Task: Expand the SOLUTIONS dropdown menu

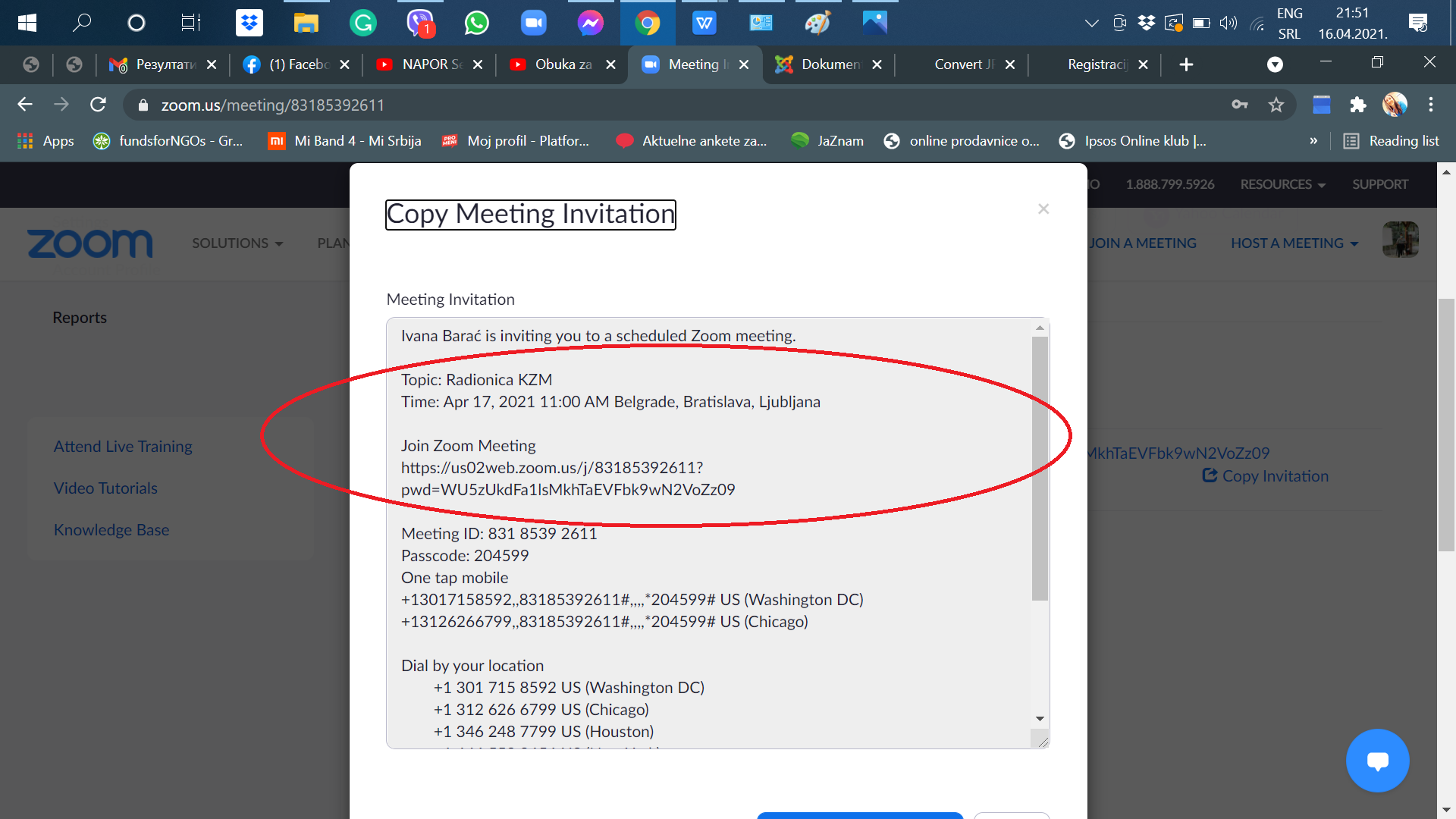Action: [237, 243]
